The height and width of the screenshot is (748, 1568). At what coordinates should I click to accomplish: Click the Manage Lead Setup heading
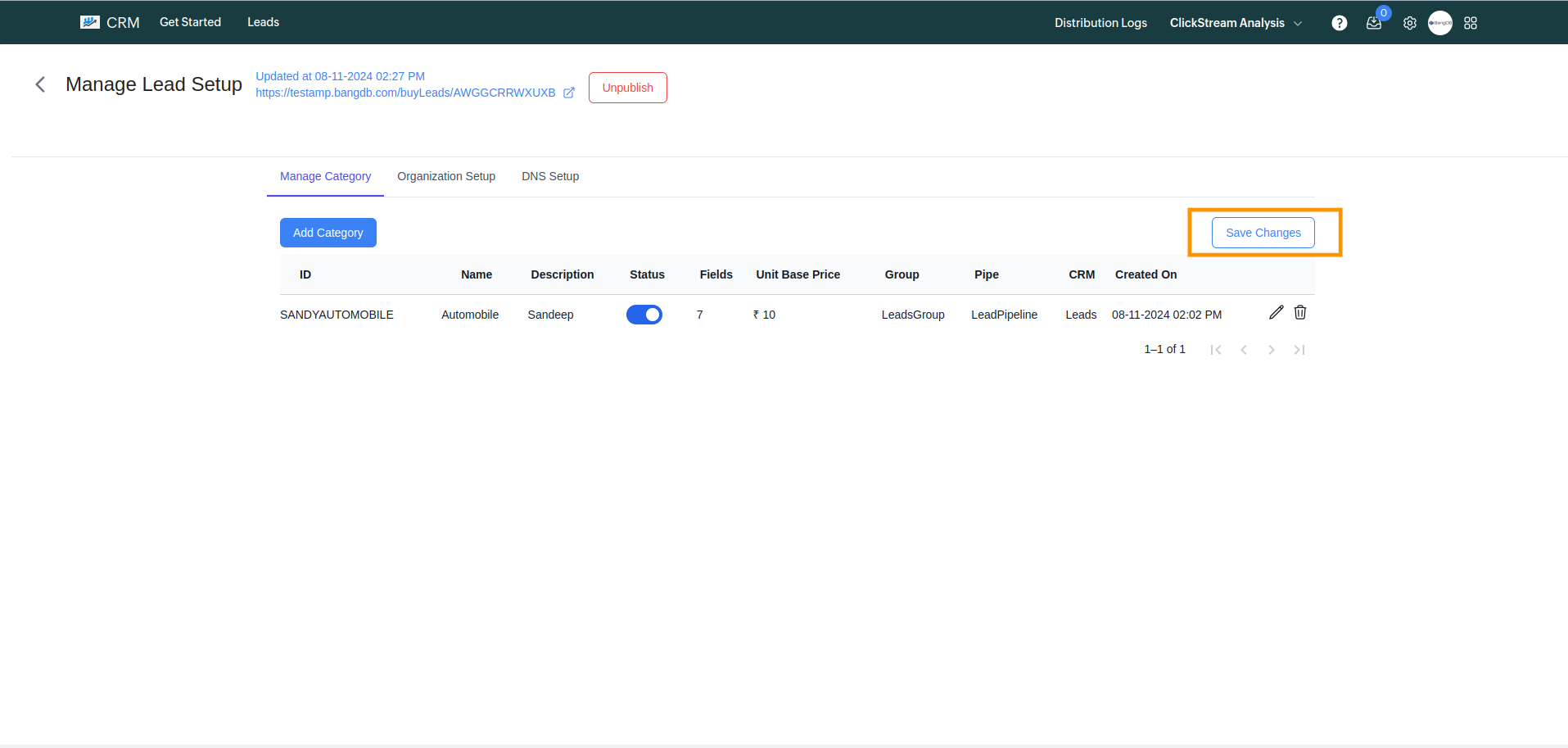click(x=154, y=84)
